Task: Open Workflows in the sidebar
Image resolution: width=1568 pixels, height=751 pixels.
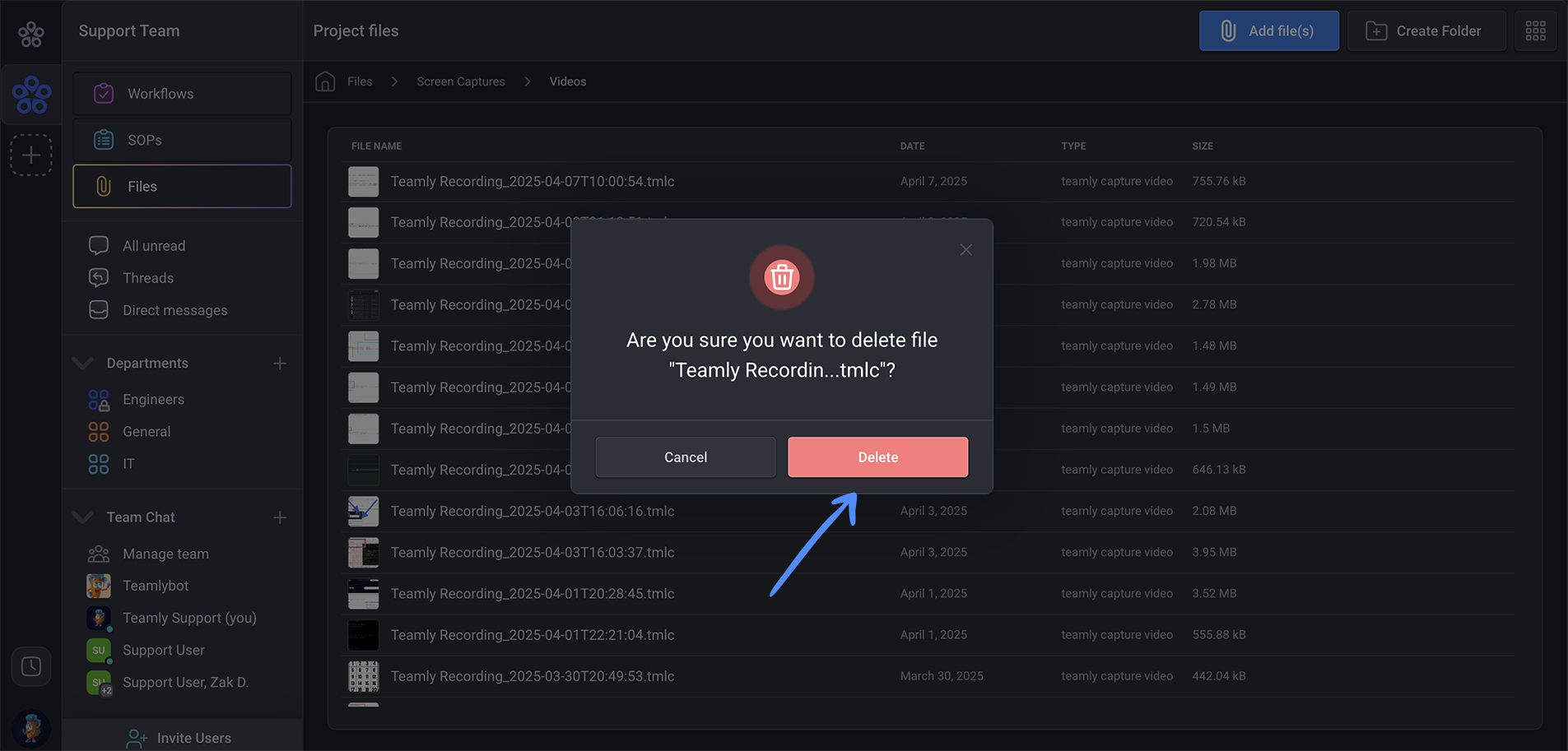Action: click(182, 94)
